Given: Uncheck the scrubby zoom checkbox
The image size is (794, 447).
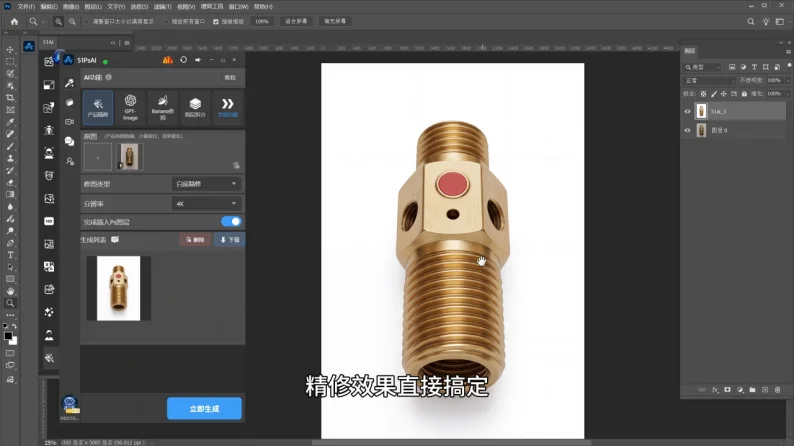Looking at the screenshot, I should coord(216,22).
